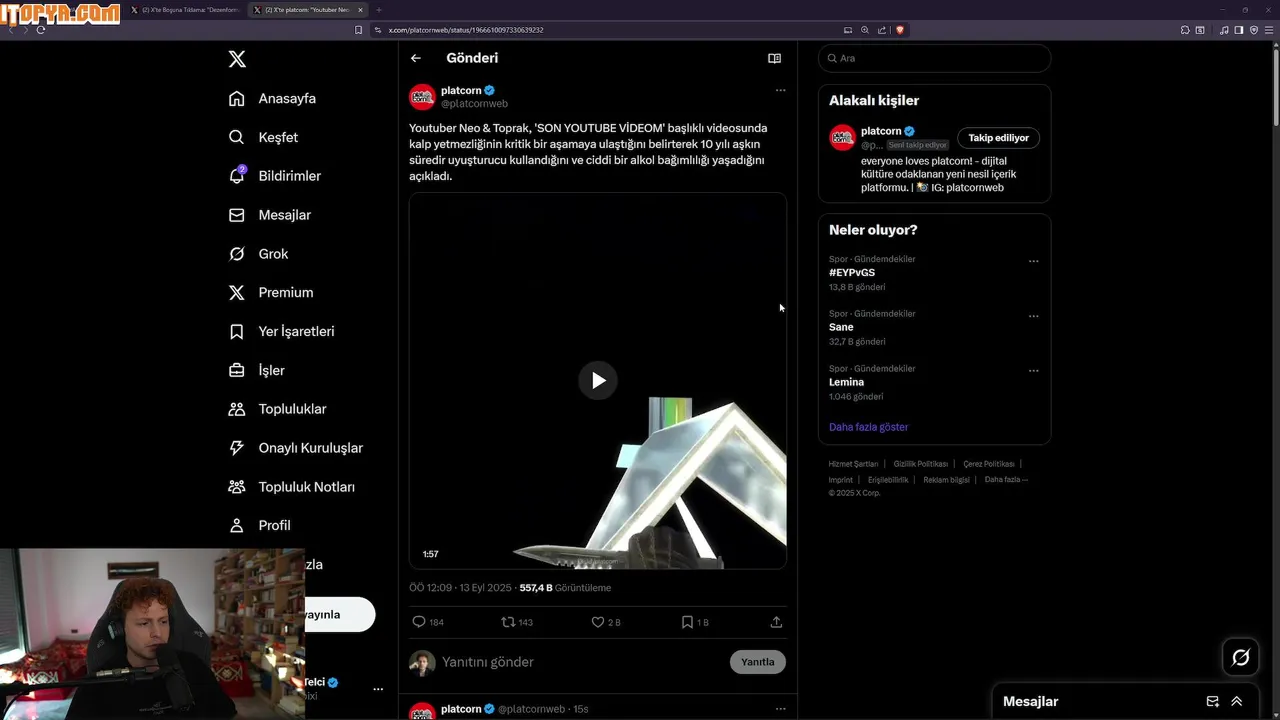This screenshot has width=1280, height=720.
Task: Click the Takip ediliyor button
Action: pos(998,138)
